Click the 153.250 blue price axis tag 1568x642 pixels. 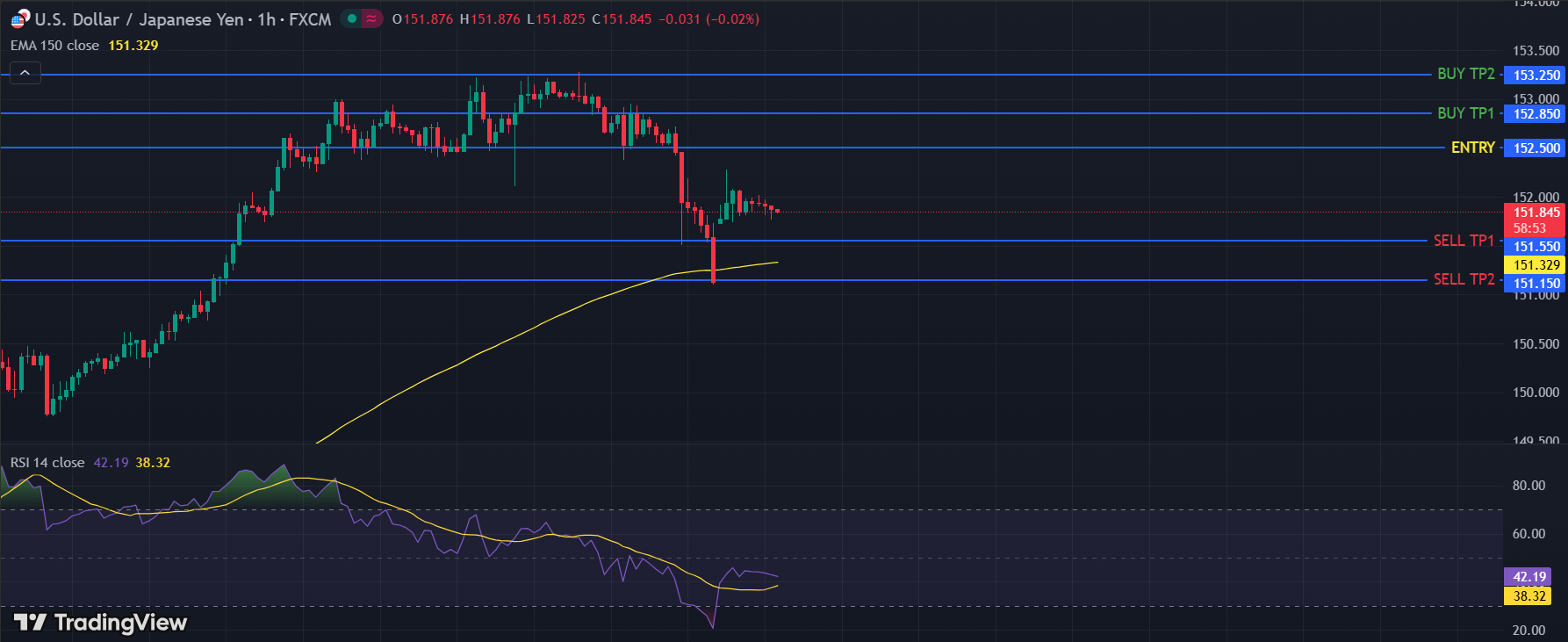click(1536, 76)
